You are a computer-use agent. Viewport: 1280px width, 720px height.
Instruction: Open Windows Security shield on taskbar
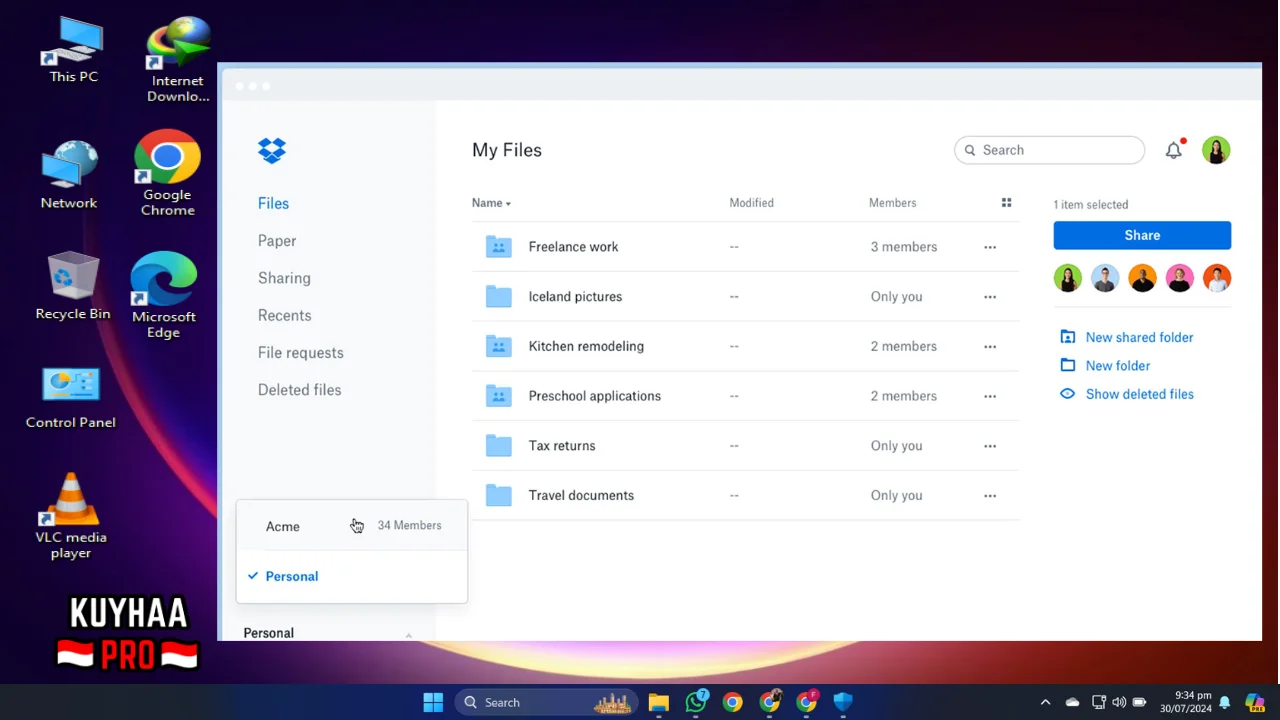(843, 703)
